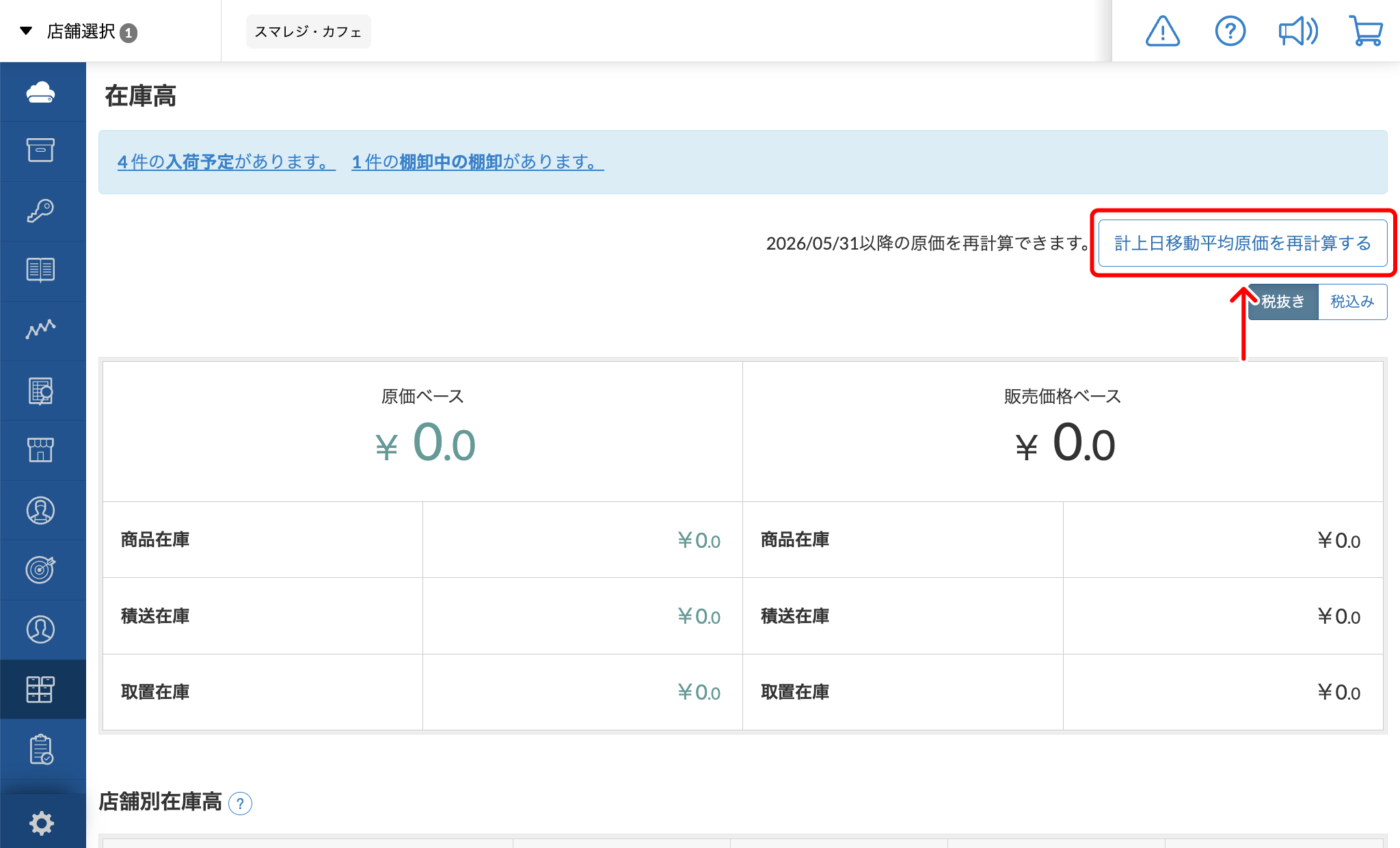Viewport: 1400px width, 848px height.
Task: Click 積送在庫 label under 原価ベース
Action: click(x=155, y=616)
